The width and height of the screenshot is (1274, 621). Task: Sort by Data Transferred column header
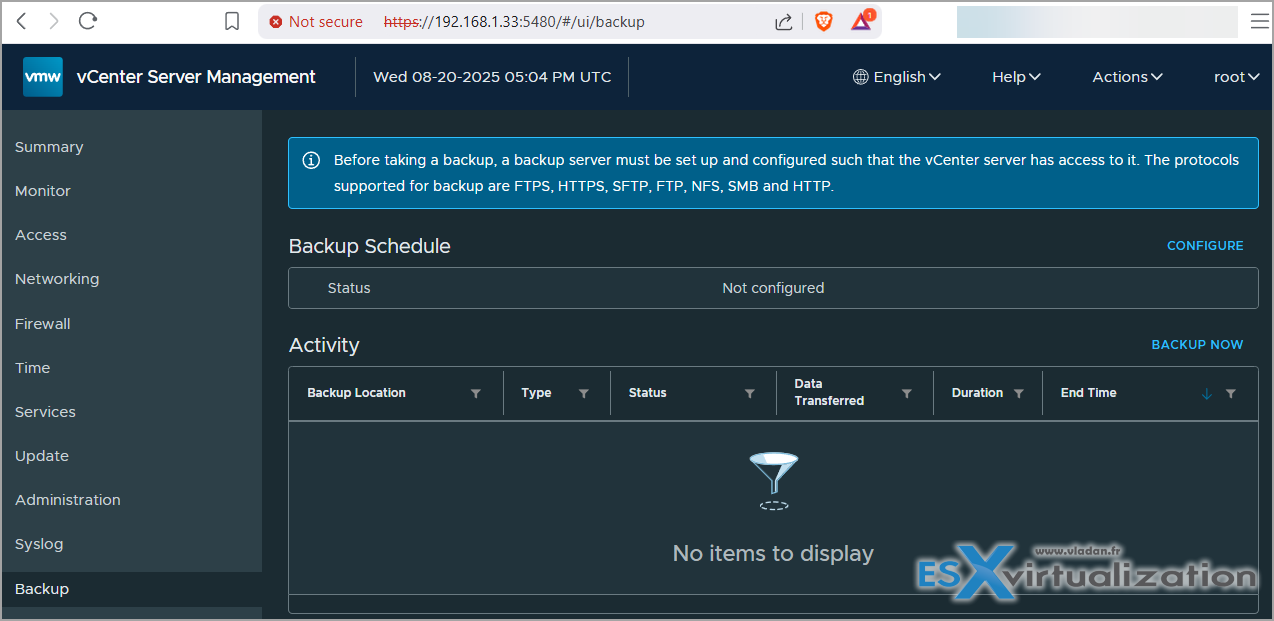(829, 392)
